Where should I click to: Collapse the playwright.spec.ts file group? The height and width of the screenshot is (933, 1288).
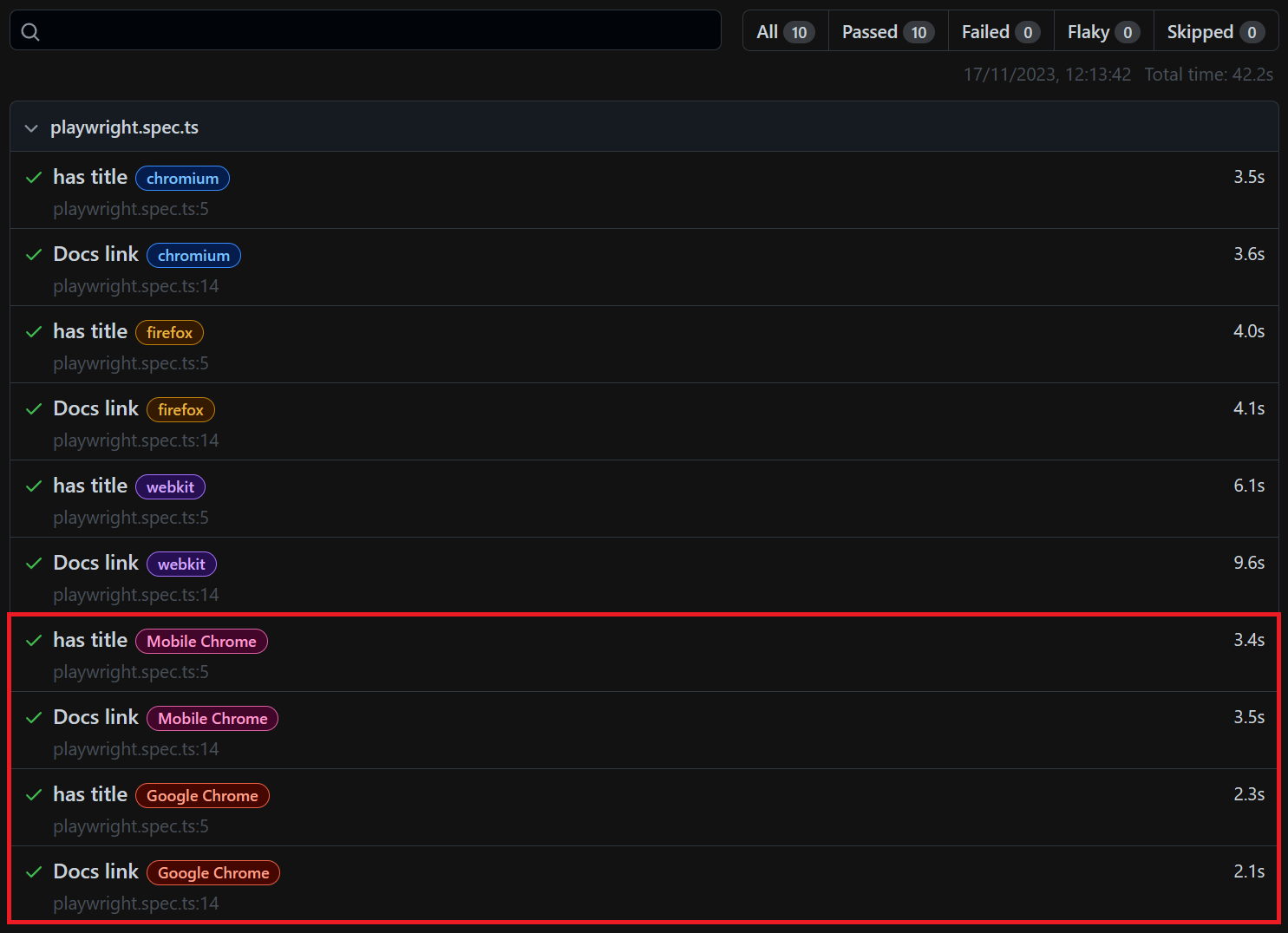tap(32, 128)
